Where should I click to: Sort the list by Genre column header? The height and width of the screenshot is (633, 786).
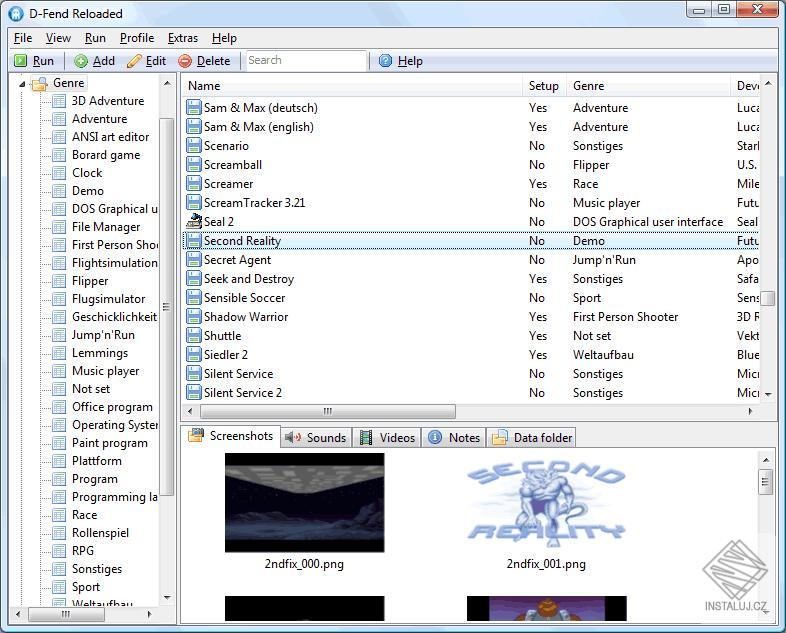point(648,86)
